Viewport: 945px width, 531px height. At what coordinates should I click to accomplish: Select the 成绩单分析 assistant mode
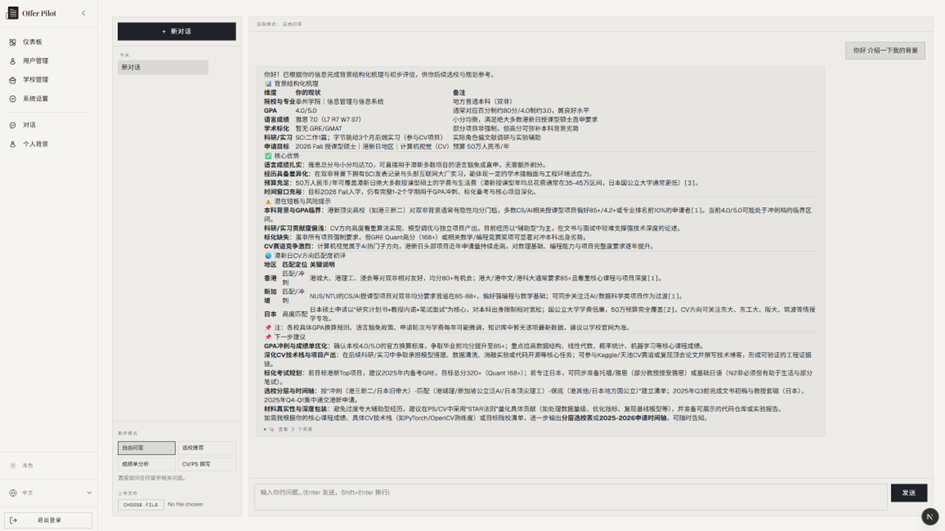(x=146, y=464)
